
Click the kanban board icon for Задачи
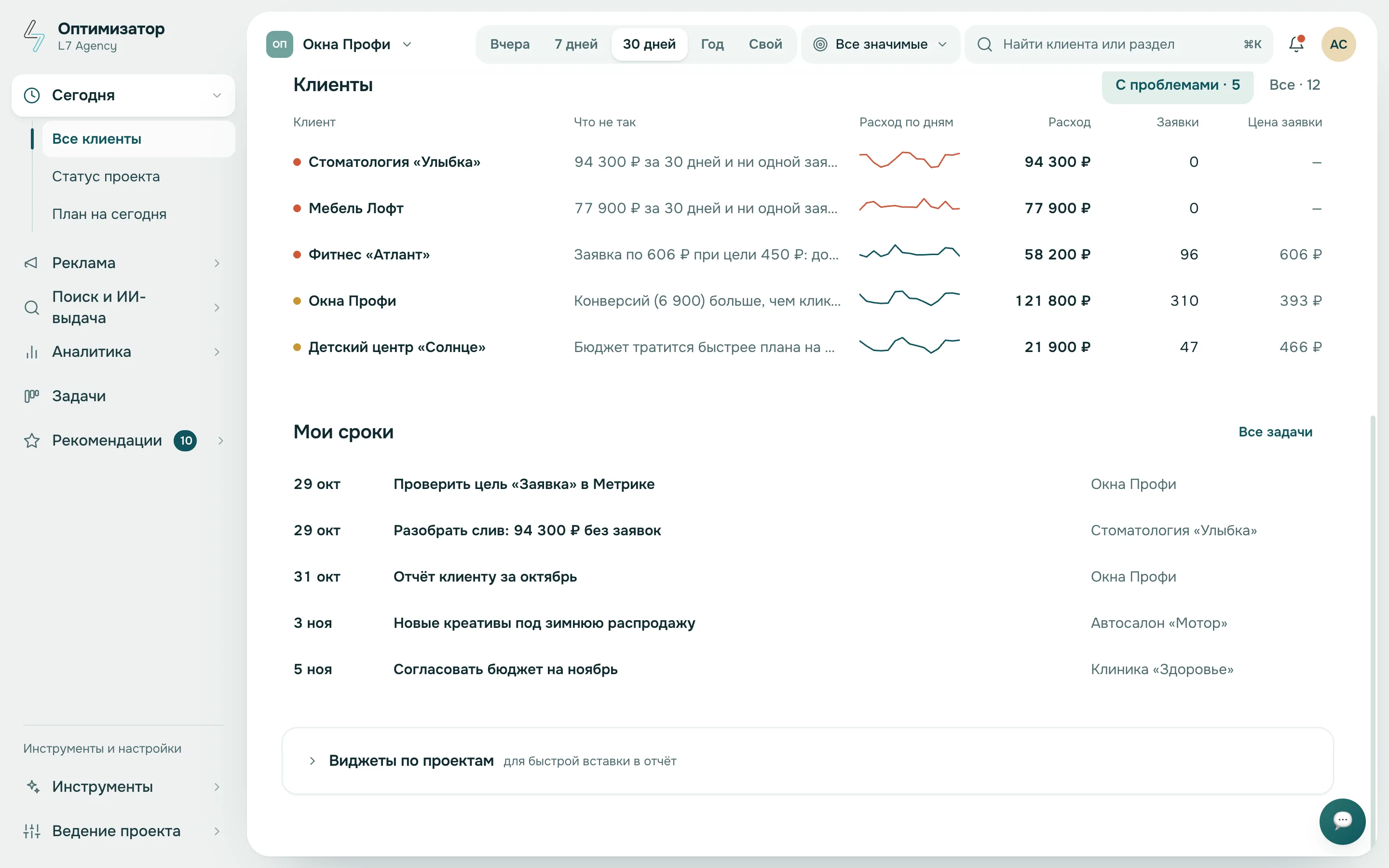31,396
